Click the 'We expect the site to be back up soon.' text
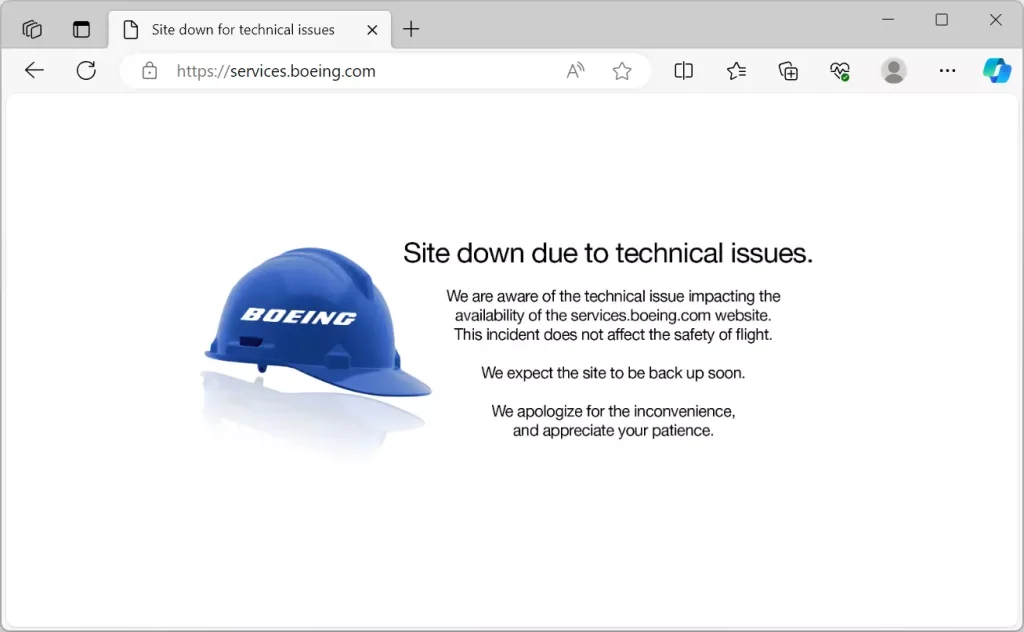Image resolution: width=1024 pixels, height=632 pixels. 613,373
